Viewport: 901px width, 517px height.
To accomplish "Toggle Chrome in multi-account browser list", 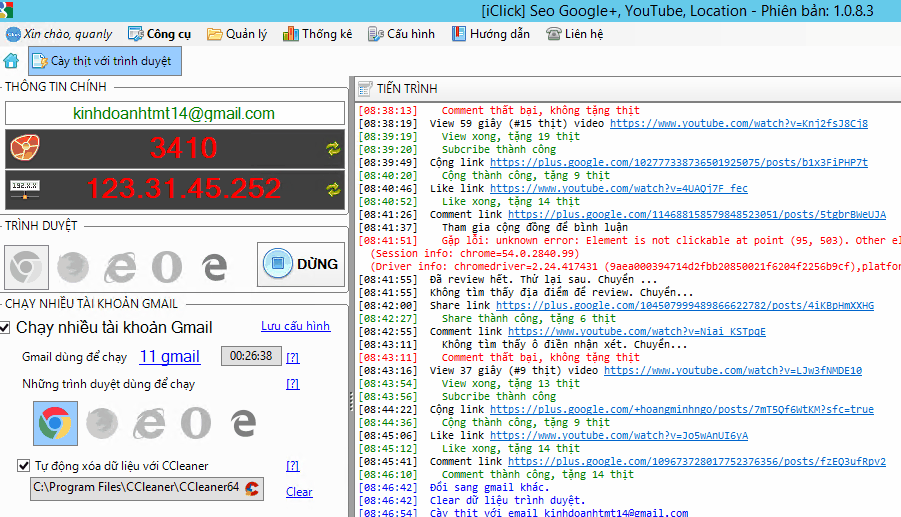I will pos(55,423).
